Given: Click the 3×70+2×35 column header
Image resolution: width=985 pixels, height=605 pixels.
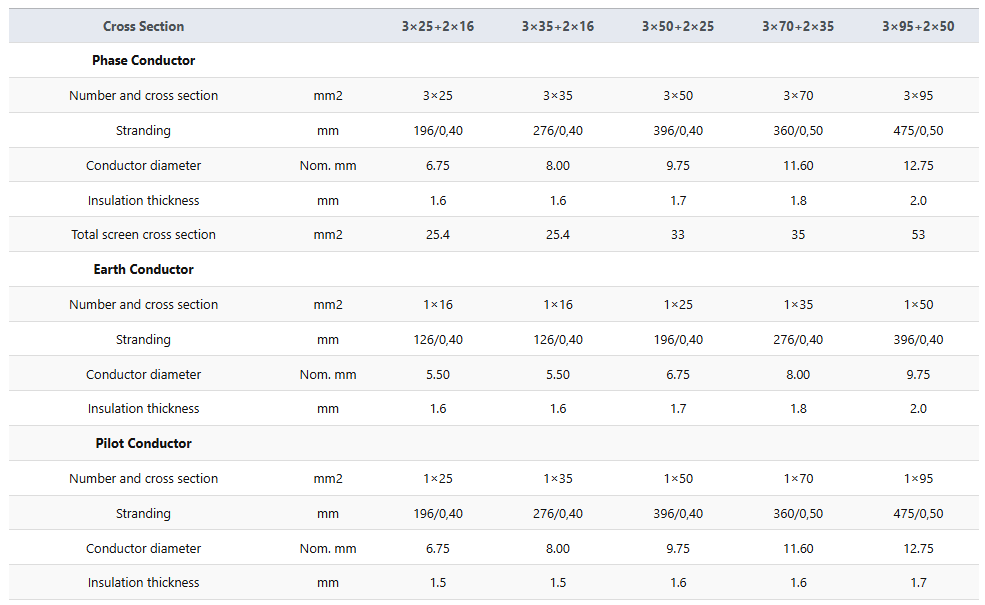Looking at the screenshot, I should [798, 26].
